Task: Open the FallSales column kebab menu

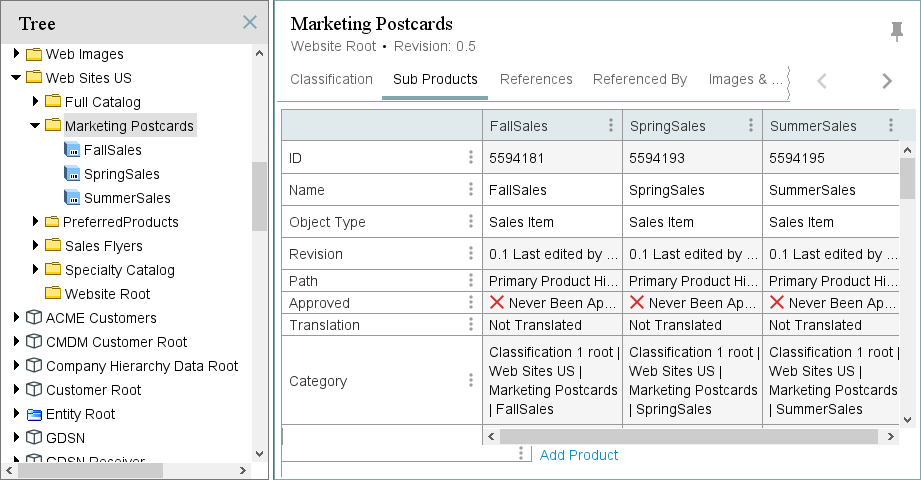Action: click(611, 126)
